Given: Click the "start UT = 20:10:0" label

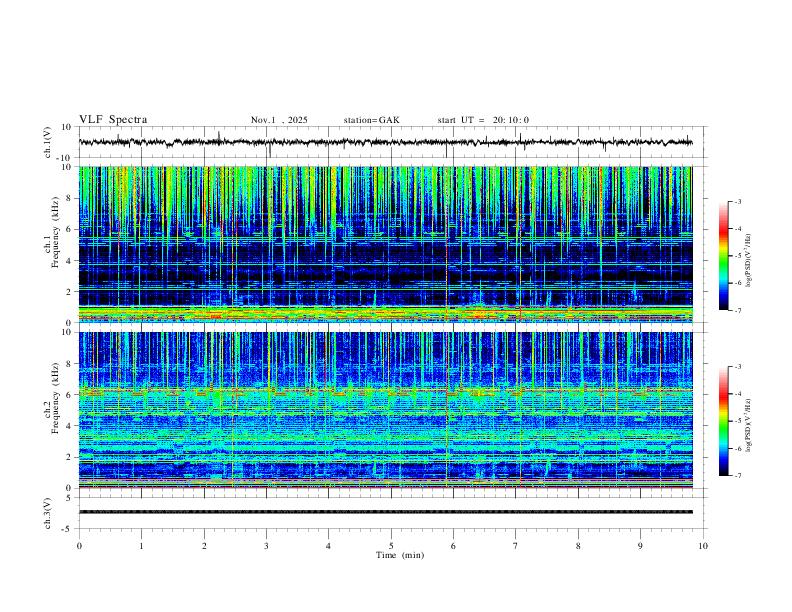Looking at the screenshot, I should (x=483, y=120).
